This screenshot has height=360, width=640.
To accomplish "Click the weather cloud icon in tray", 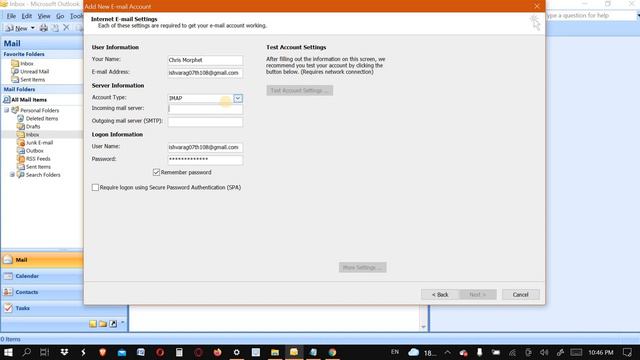I will coord(413,352).
